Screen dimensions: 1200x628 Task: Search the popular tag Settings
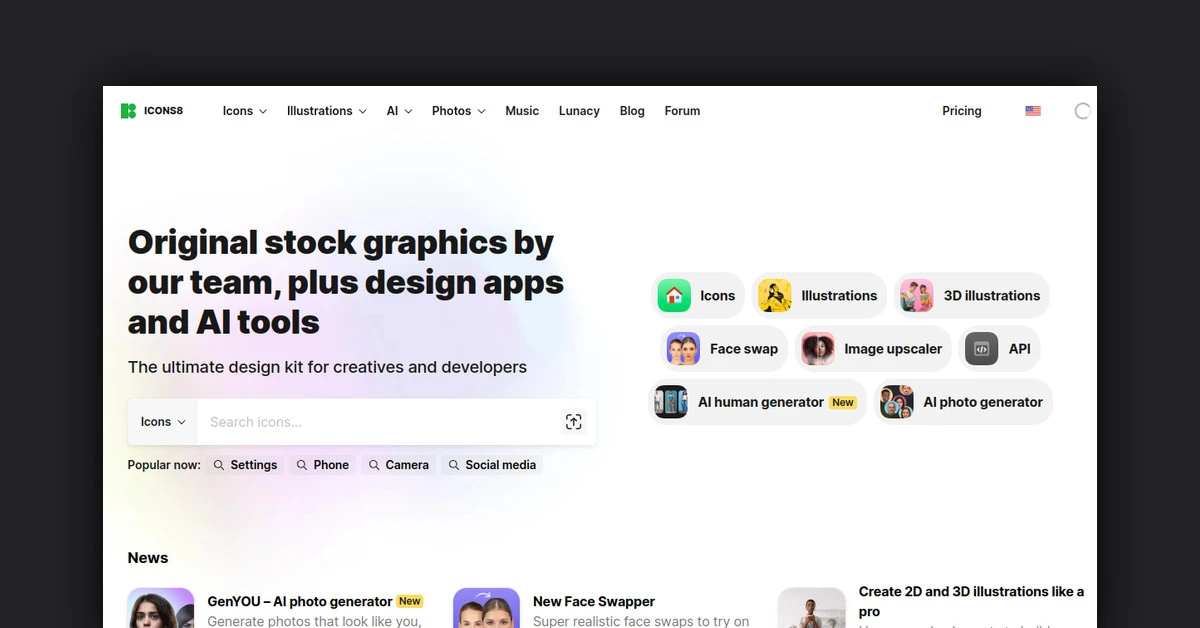[245, 465]
